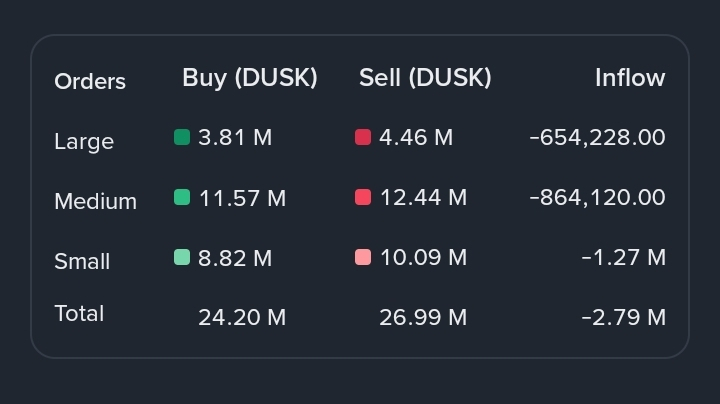Click the red Large sell color swatch
Viewport: 720px width, 404px height.
coord(363,137)
